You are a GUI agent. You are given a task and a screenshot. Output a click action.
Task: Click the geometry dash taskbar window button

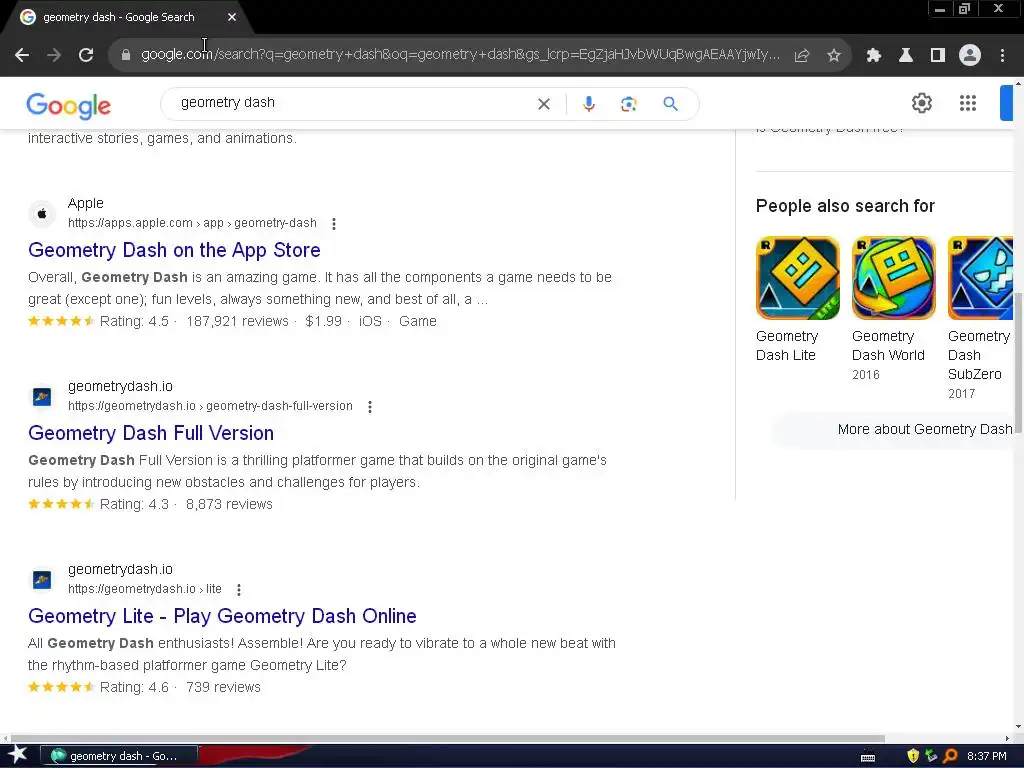(119, 756)
